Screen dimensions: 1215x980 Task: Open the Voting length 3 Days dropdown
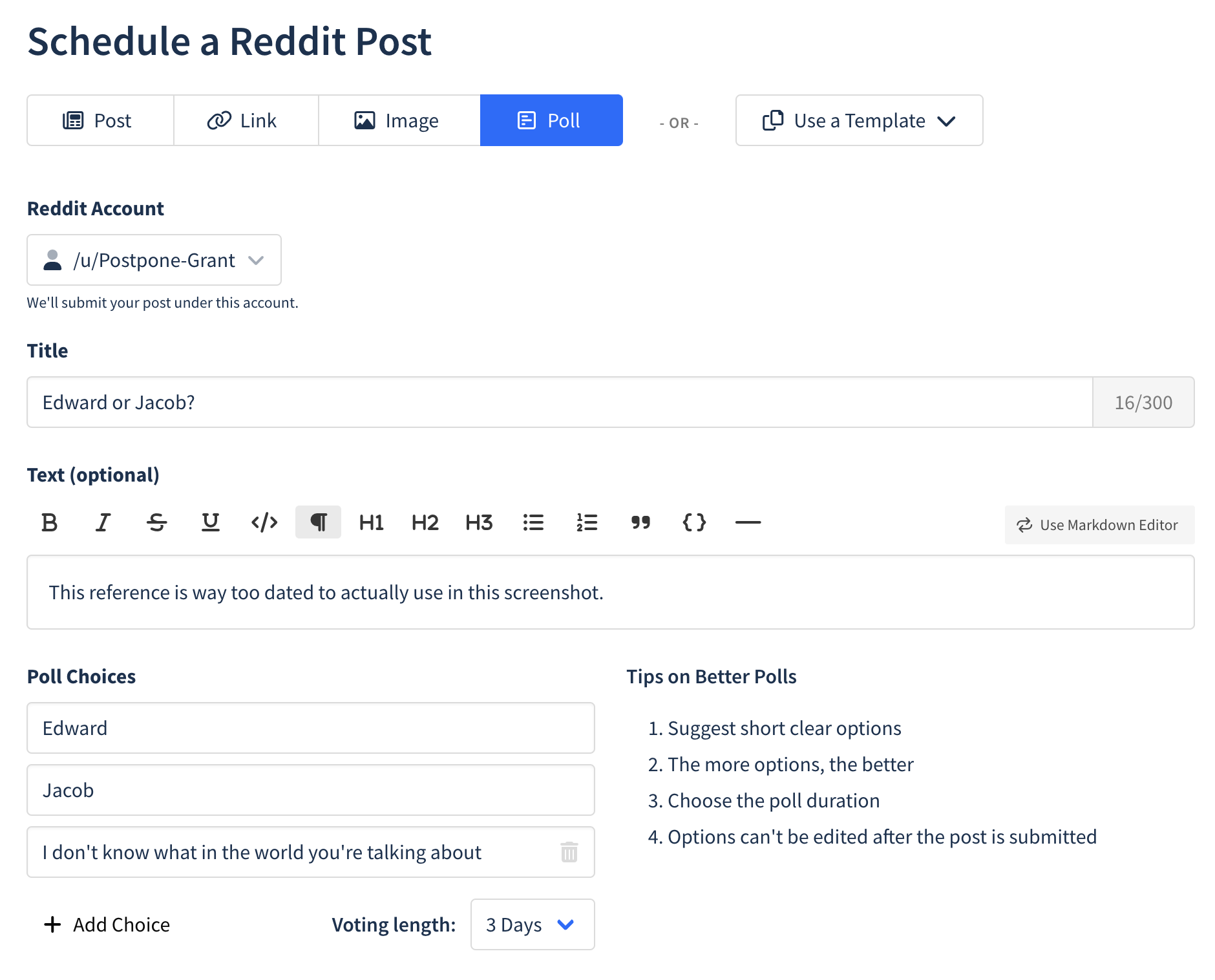tap(533, 924)
